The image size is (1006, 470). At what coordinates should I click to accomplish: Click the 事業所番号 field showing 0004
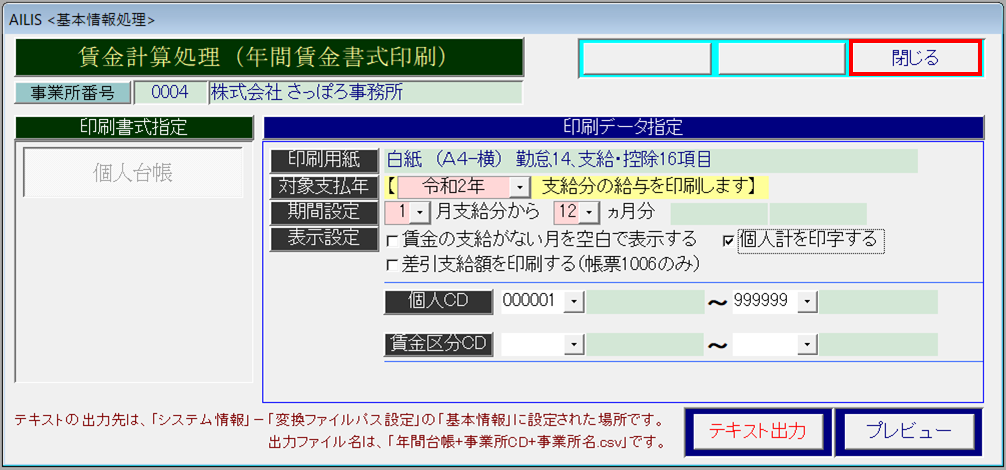click(170, 93)
